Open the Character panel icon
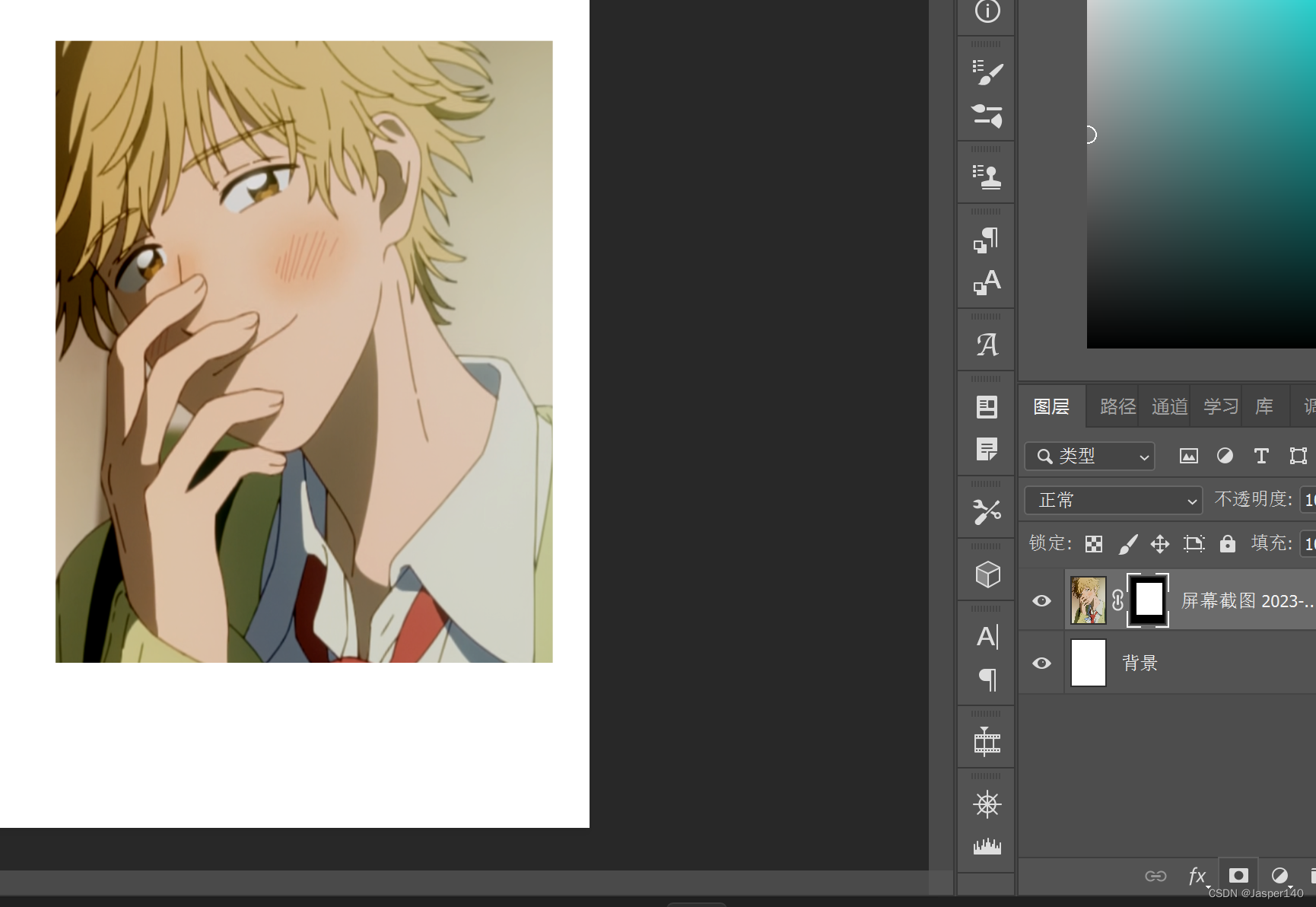The image size is (1316, 907). tap(987, 637)
